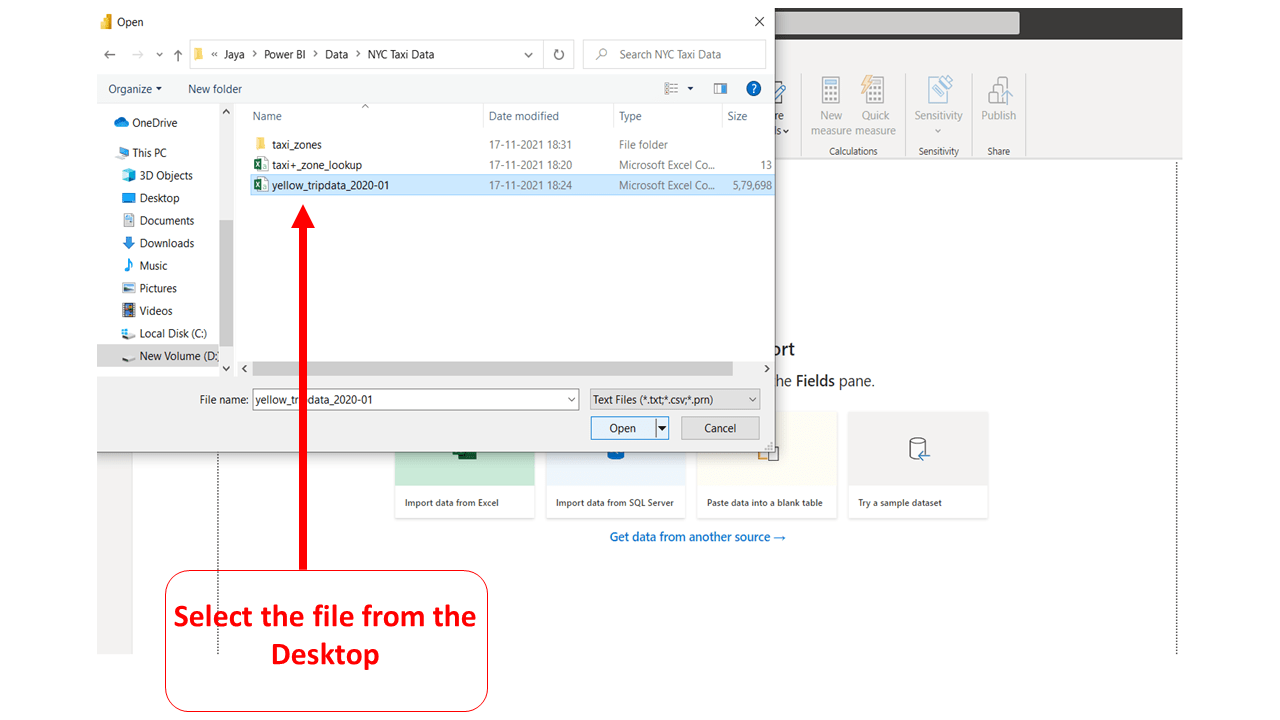Select Downloads in the sidebar
The height and width of the screenshot is (720, 1280).
click(165, 242)
